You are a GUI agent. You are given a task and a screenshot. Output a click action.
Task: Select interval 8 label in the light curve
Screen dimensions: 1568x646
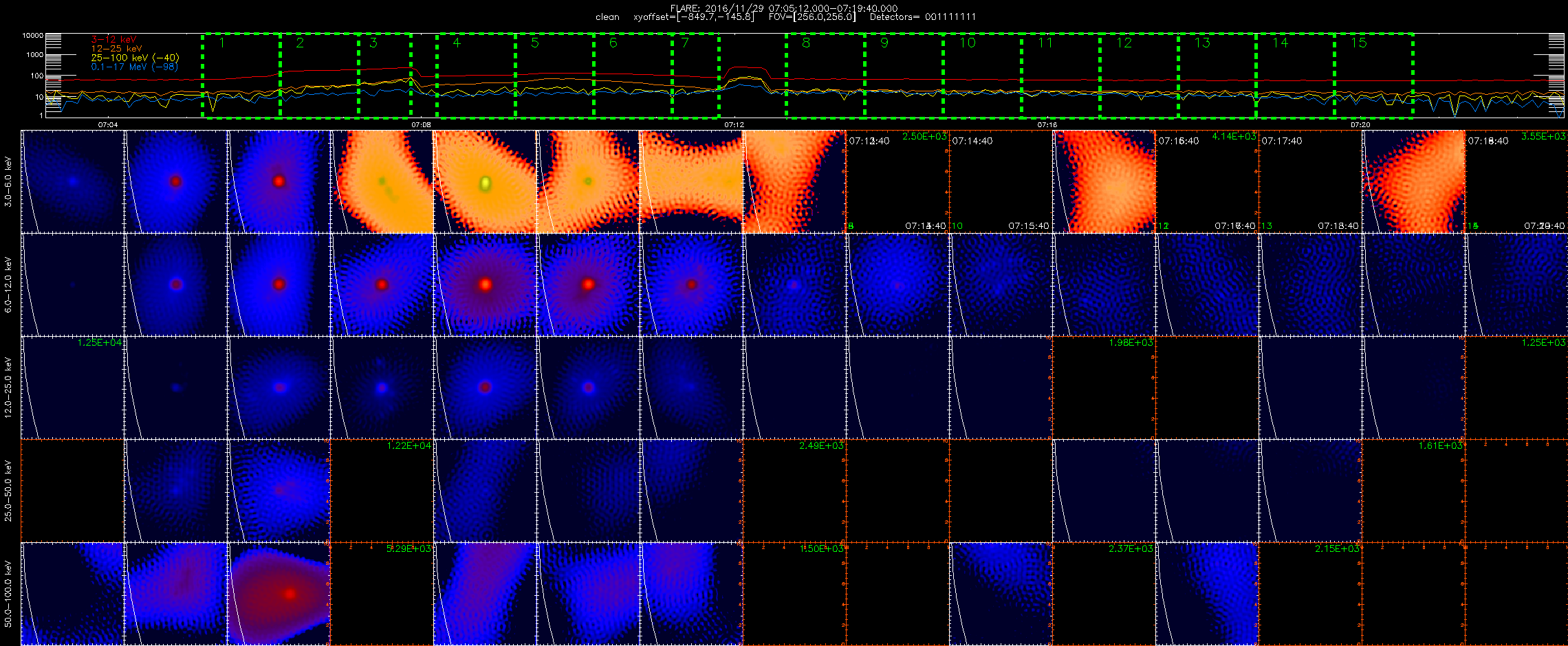point(806,43)
